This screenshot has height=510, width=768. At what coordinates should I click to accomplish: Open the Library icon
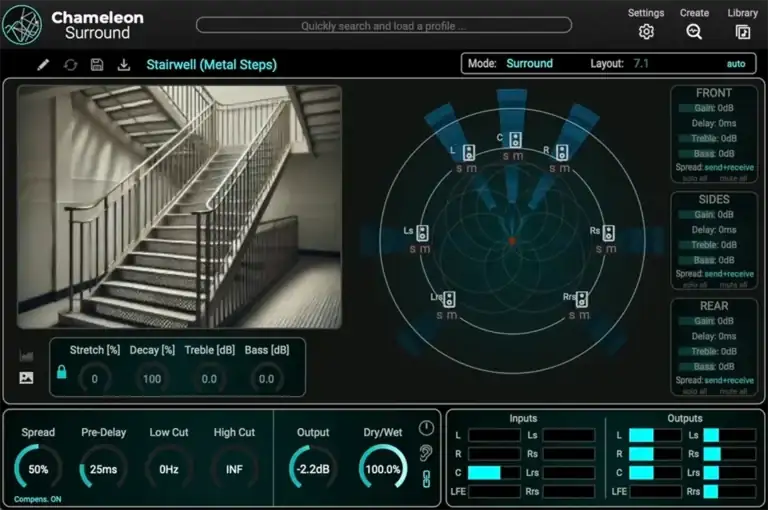click(x=743, y=32)
